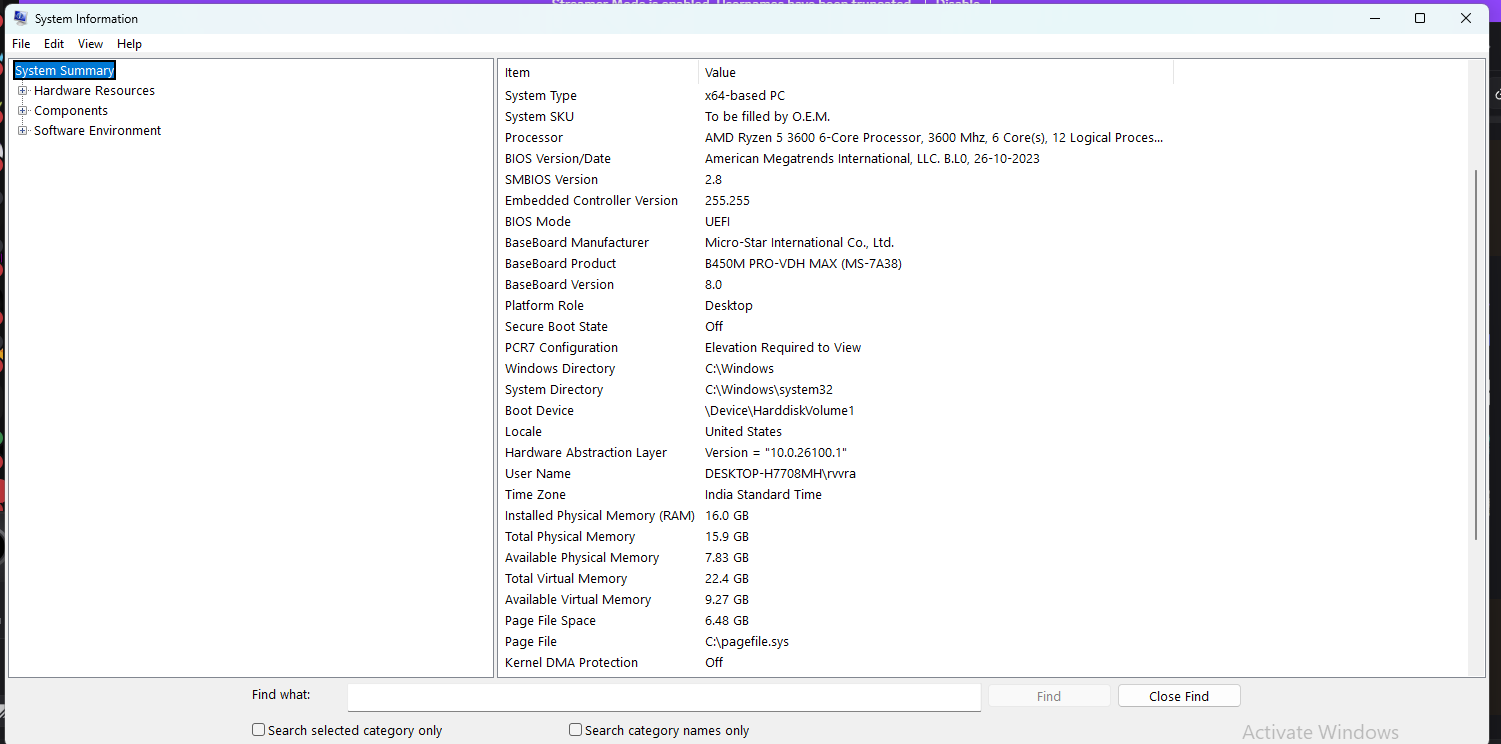Click the details pane vertical scrollbar
The width and height of the screenshot is (1501, 744).
[1476, 355]
